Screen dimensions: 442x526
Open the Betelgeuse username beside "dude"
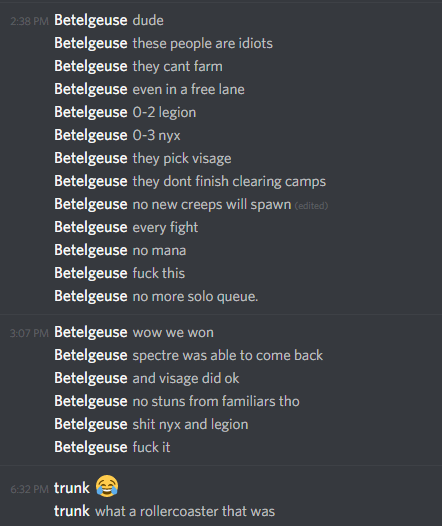pos(91,20)
